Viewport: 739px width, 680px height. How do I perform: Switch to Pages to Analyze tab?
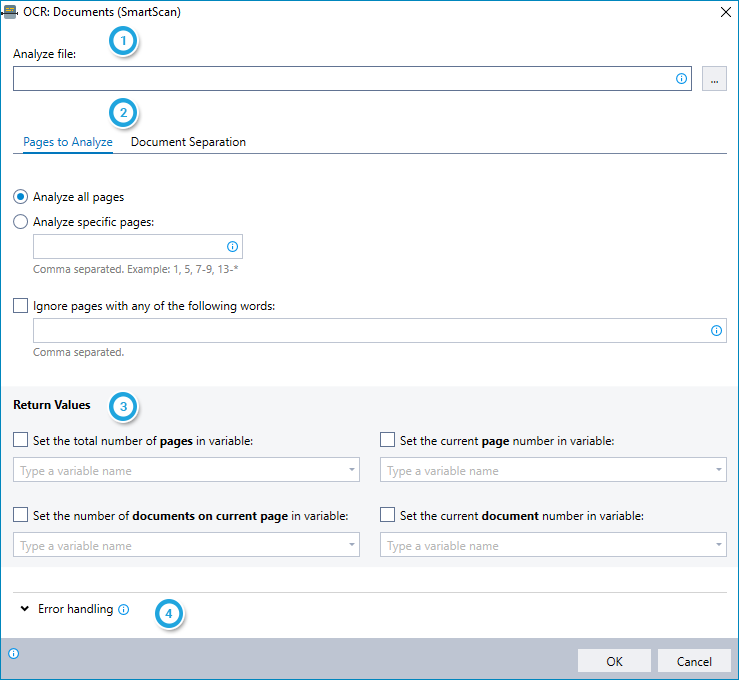point(68,142)
